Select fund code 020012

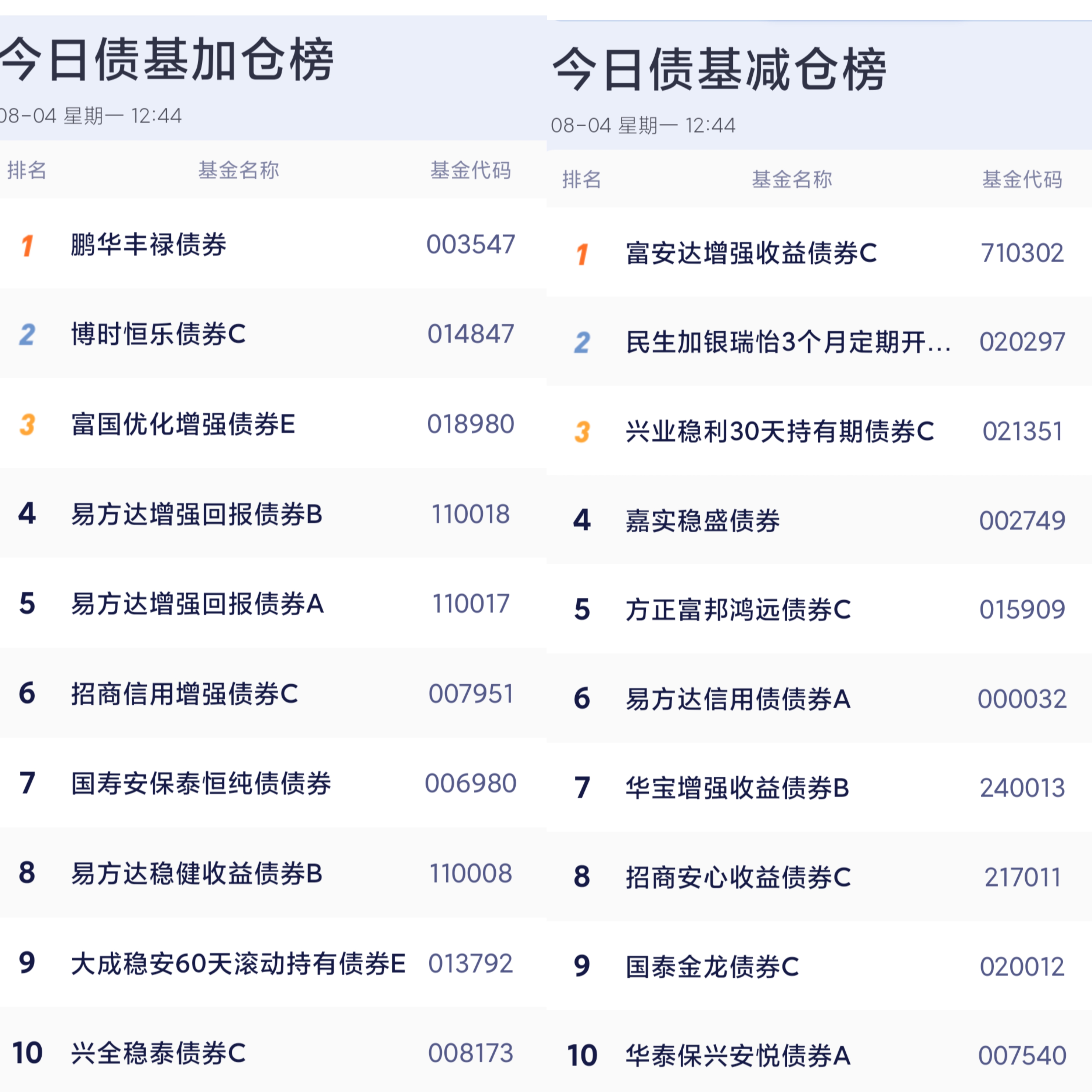click(x=1022, y=966)
